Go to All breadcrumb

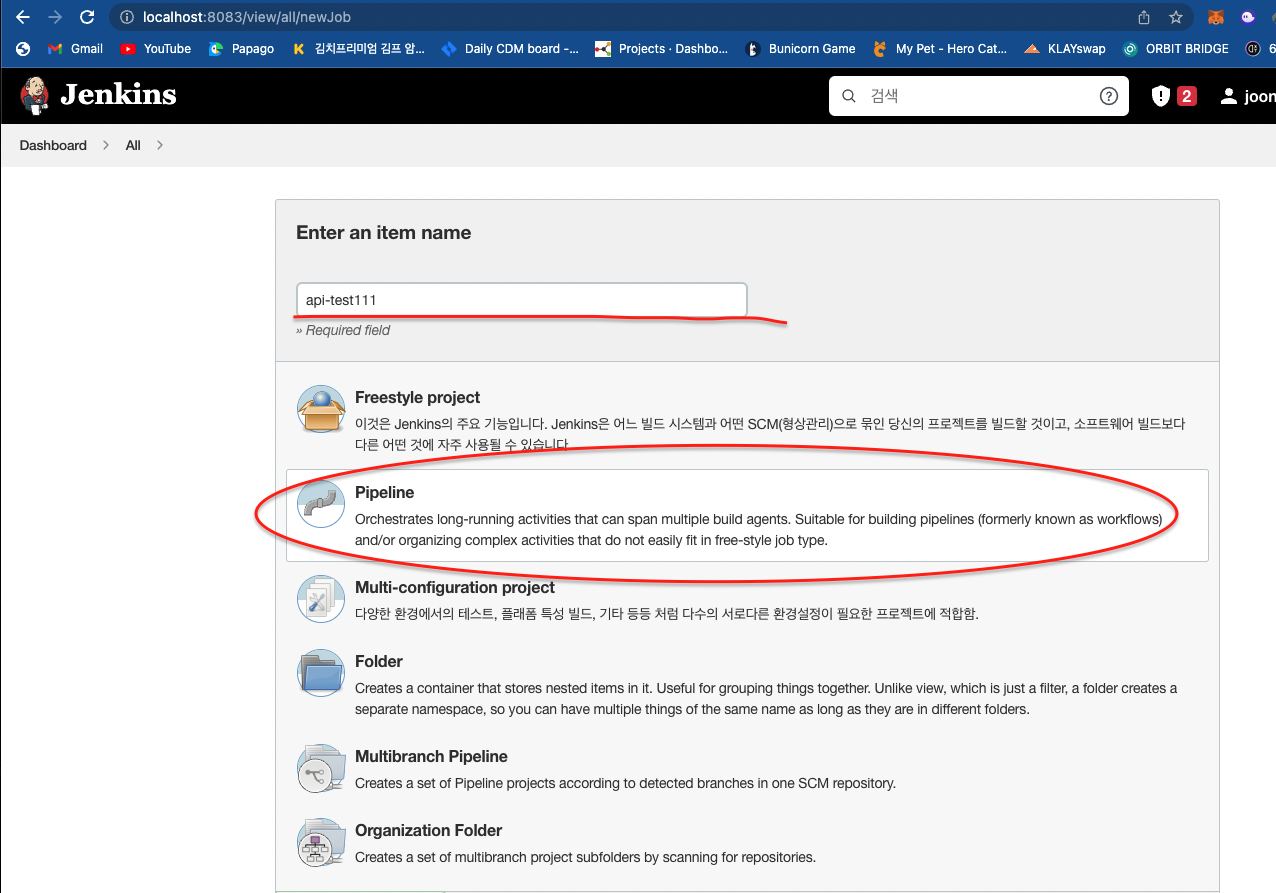coord(133,145)
